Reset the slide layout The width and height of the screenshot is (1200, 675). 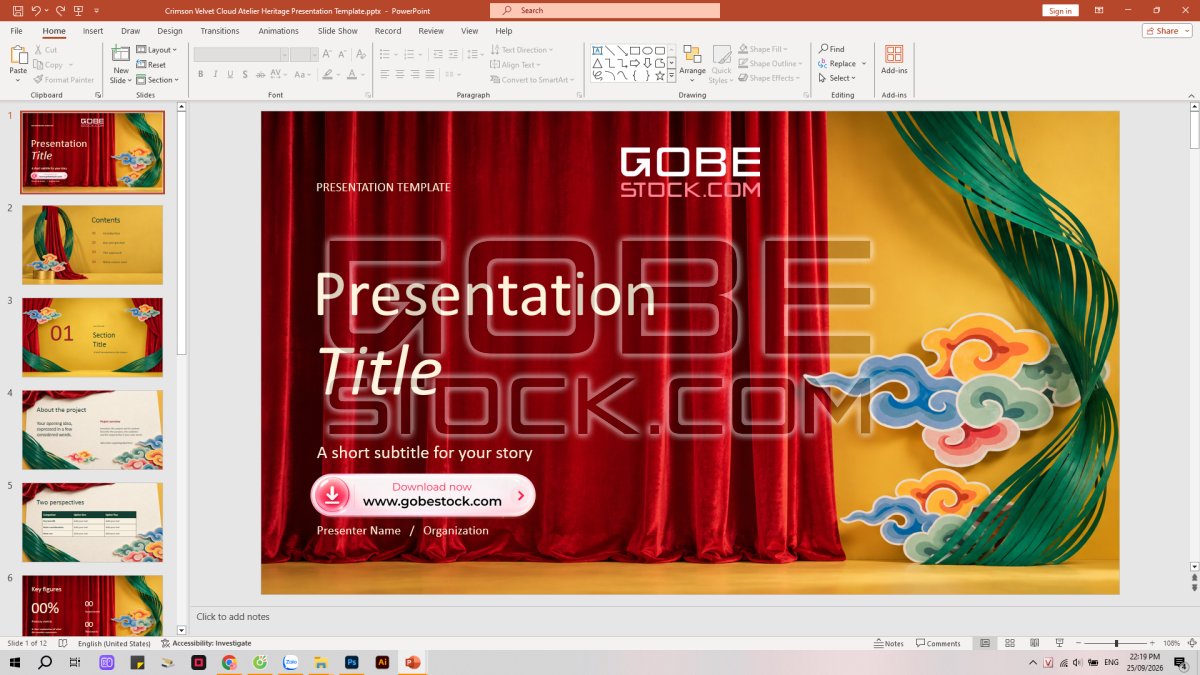(151, 65)
